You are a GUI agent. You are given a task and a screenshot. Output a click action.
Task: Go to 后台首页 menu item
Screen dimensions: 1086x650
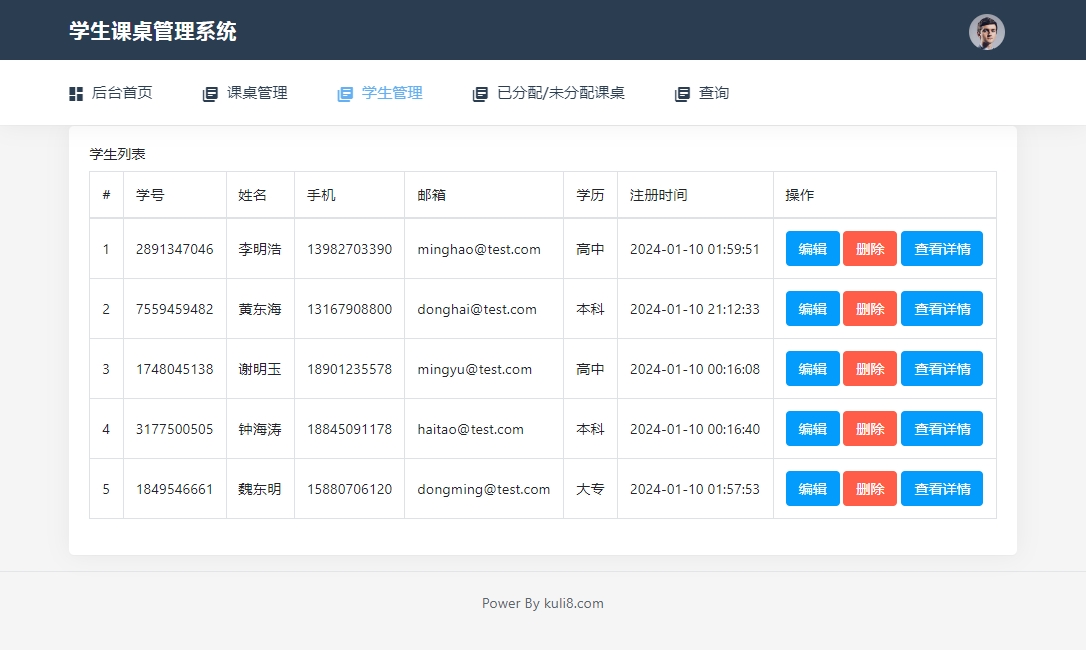click(122, 93)
